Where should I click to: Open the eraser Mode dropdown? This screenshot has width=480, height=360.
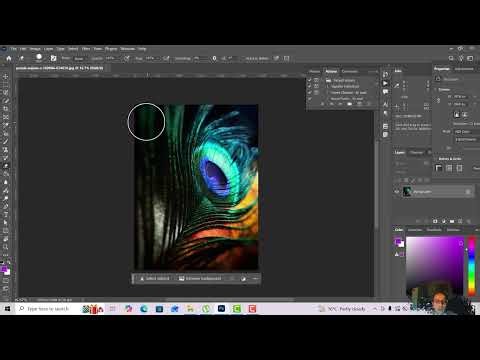[x=81, y=59]
